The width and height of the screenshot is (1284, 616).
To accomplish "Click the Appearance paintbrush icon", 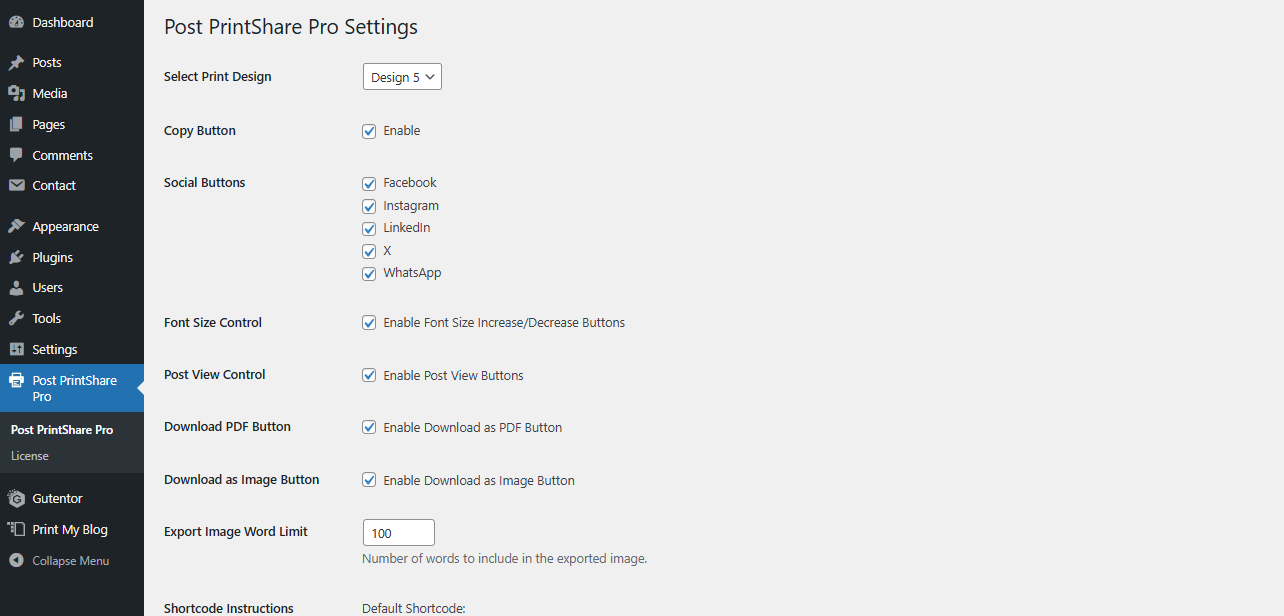I will [x=16, y=226].
